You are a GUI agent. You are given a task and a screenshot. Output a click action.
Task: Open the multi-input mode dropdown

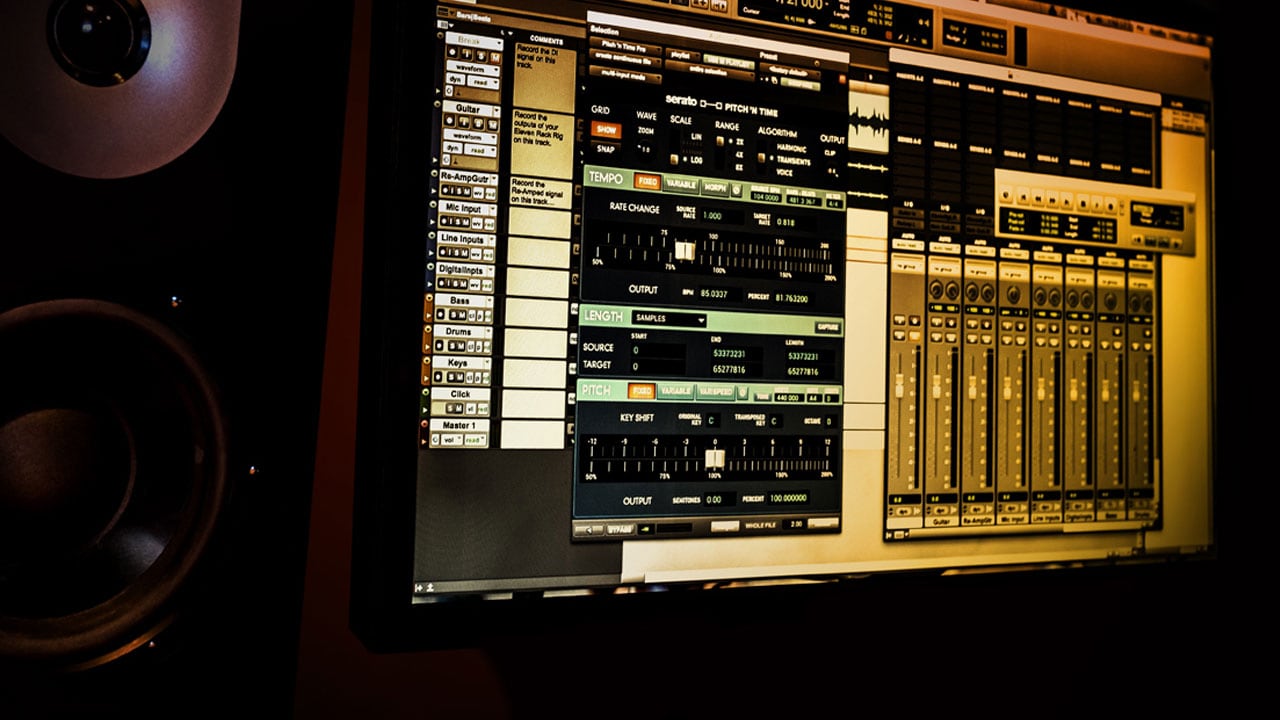[626, 74]
